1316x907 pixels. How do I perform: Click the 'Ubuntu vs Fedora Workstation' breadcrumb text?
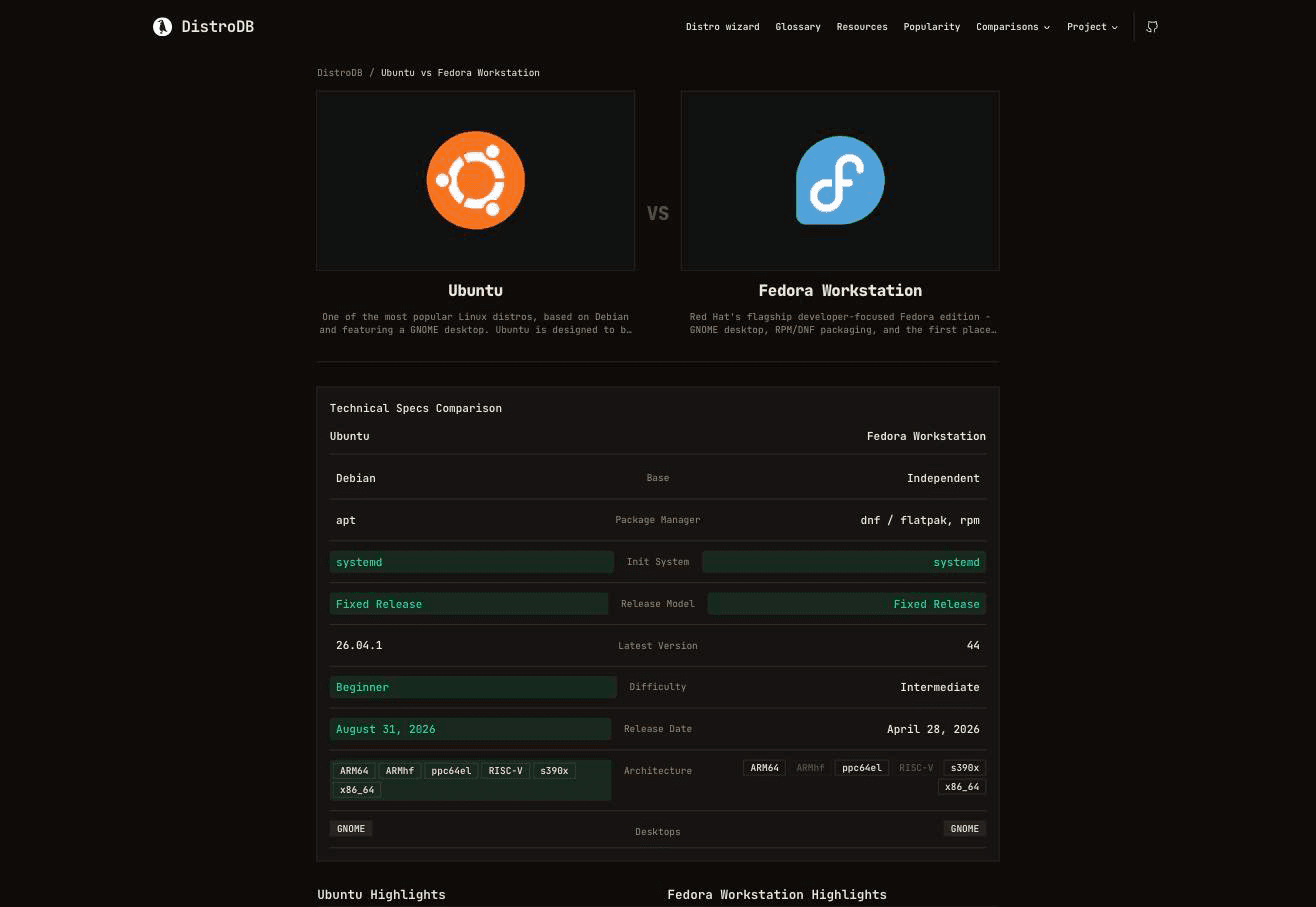point(460,73)
